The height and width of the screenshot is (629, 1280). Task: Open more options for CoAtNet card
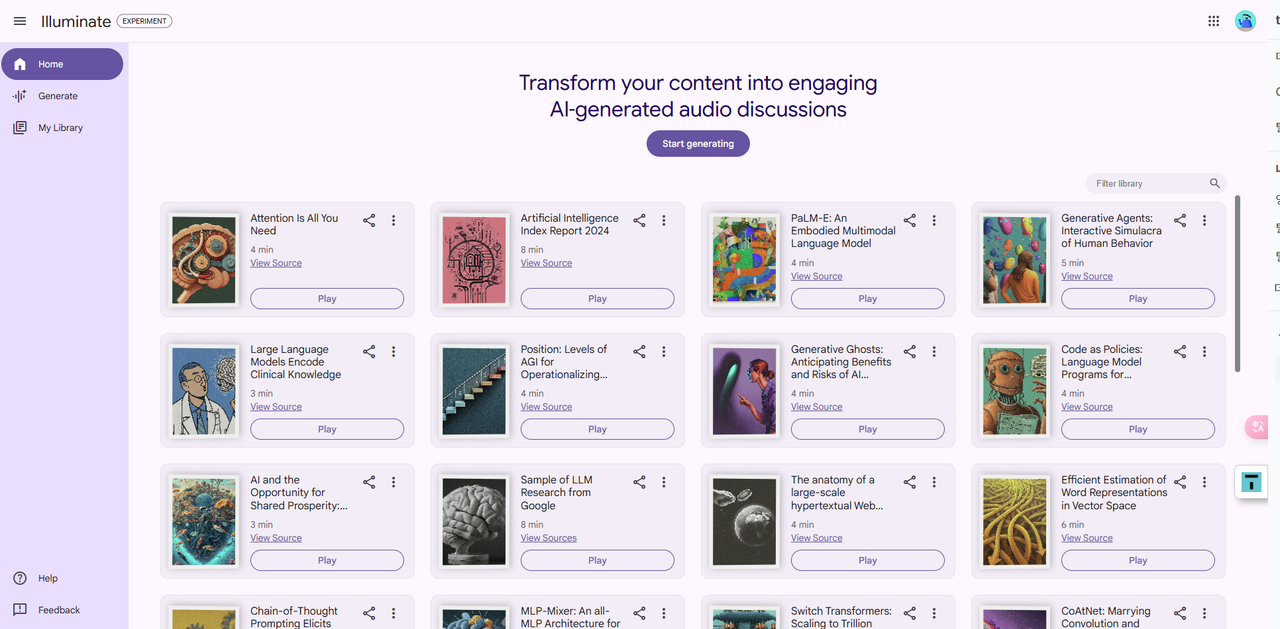[1204, 613]
